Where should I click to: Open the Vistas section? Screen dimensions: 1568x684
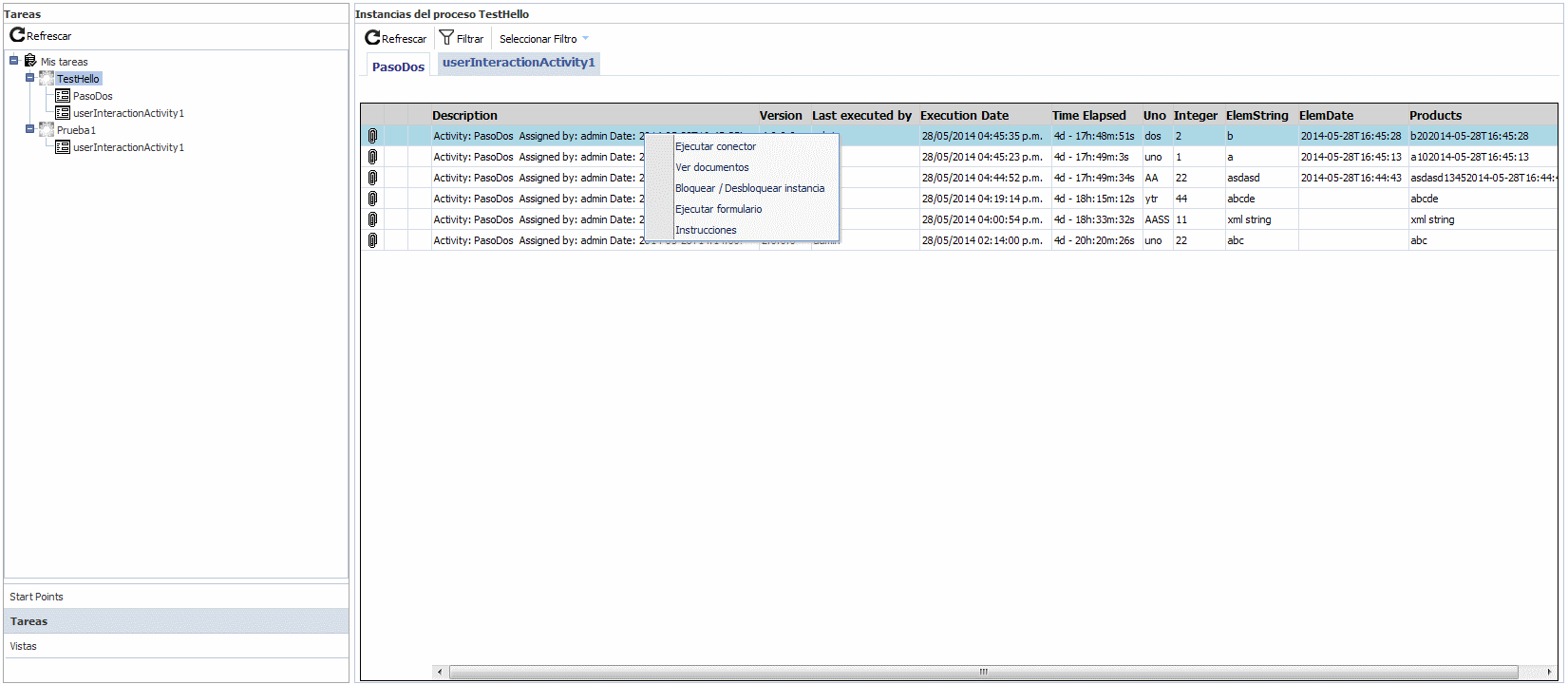point(24,646)
